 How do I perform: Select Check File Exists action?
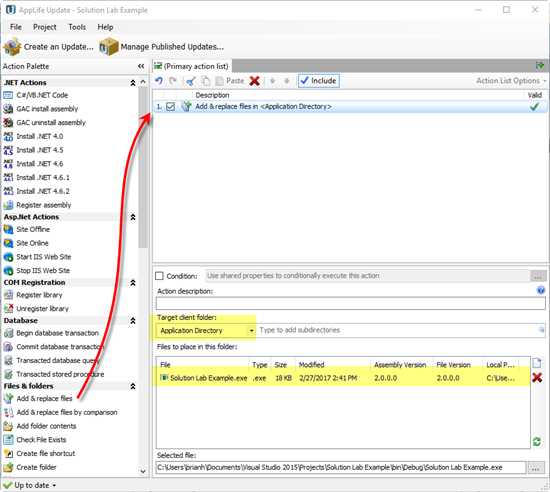[35, 440]
